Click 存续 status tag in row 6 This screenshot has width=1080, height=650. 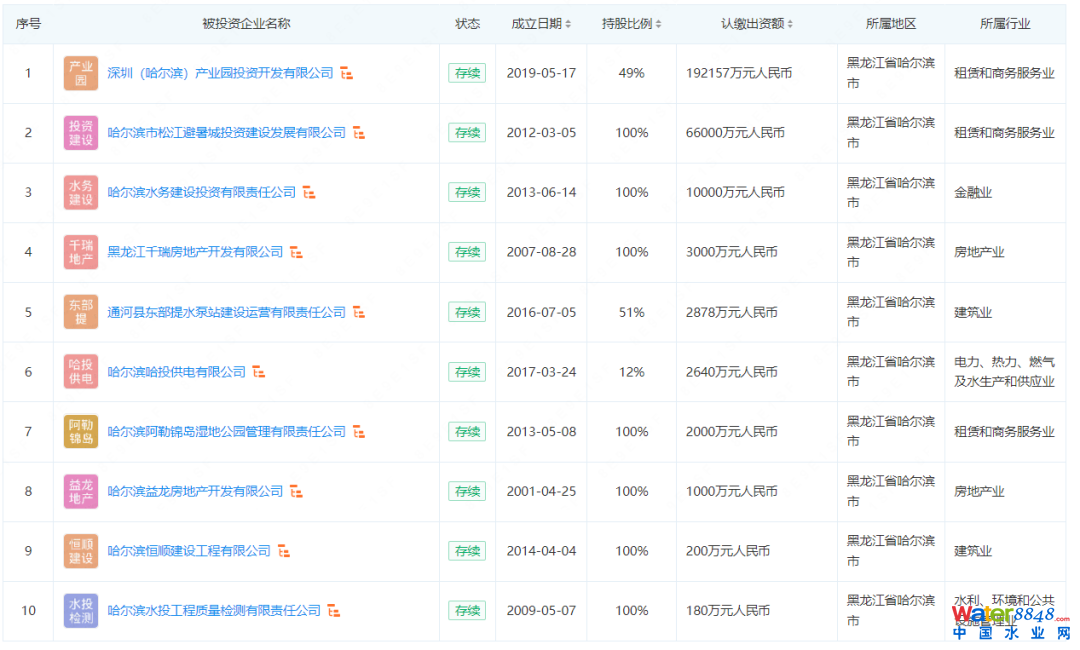tap(467, 372)
